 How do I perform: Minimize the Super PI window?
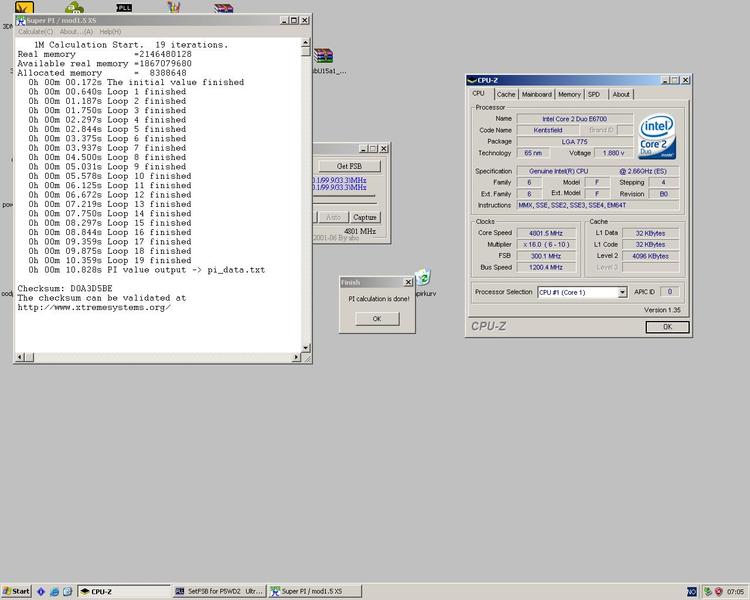(x=284, y=21)
